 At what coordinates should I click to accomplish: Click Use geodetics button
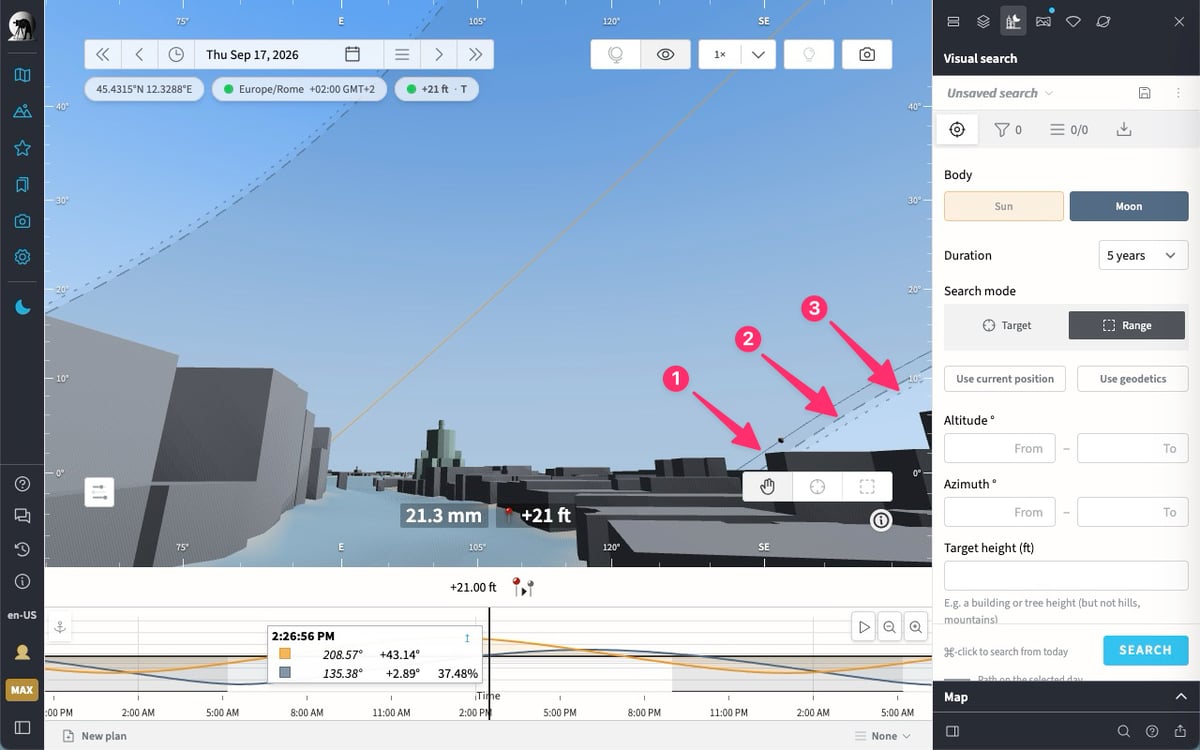1133,379
